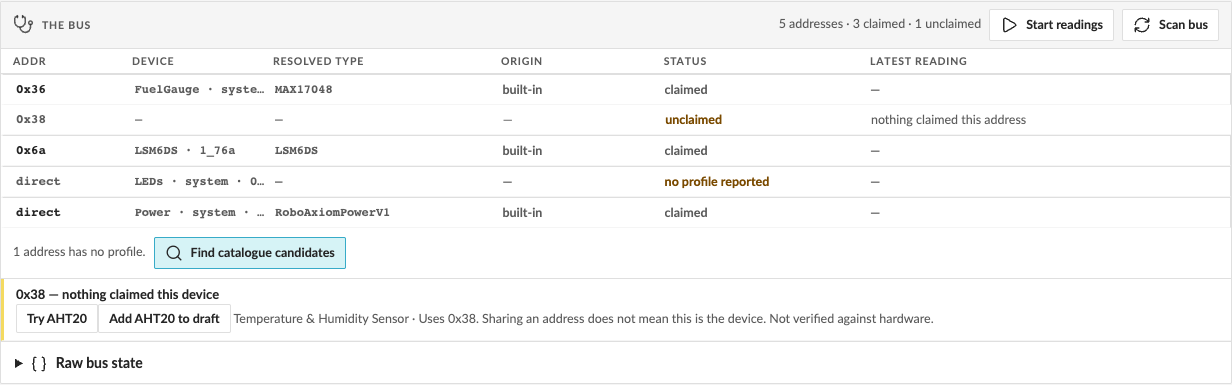The image size is (1232, 385).
Task: Click claimed status in the 0x36 row
Action: 686,89
